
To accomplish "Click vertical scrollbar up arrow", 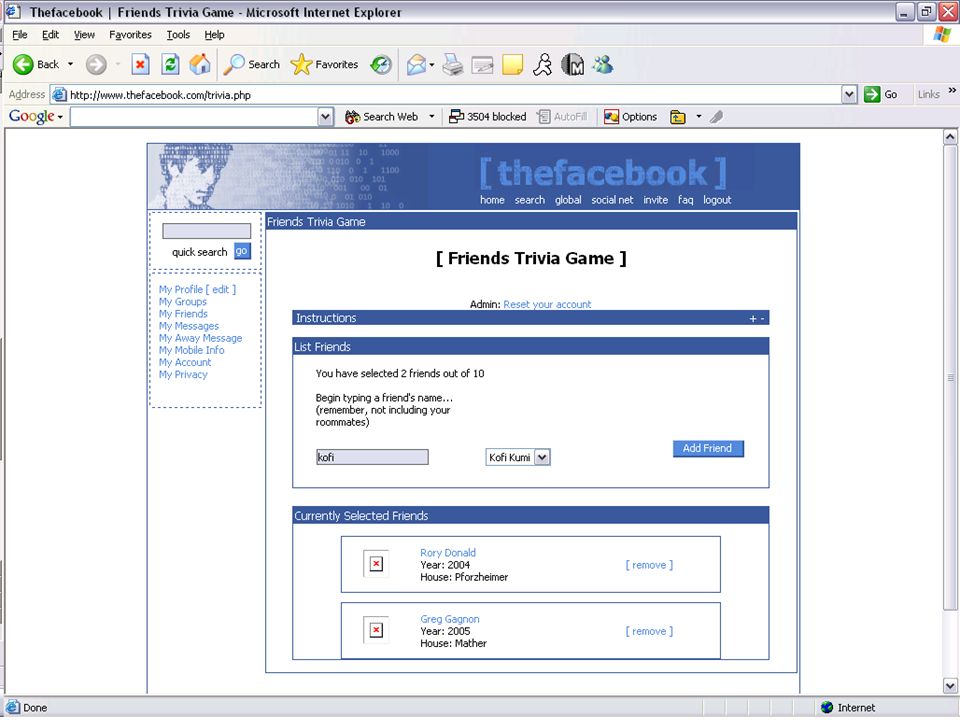I will [x=950, y=137].
